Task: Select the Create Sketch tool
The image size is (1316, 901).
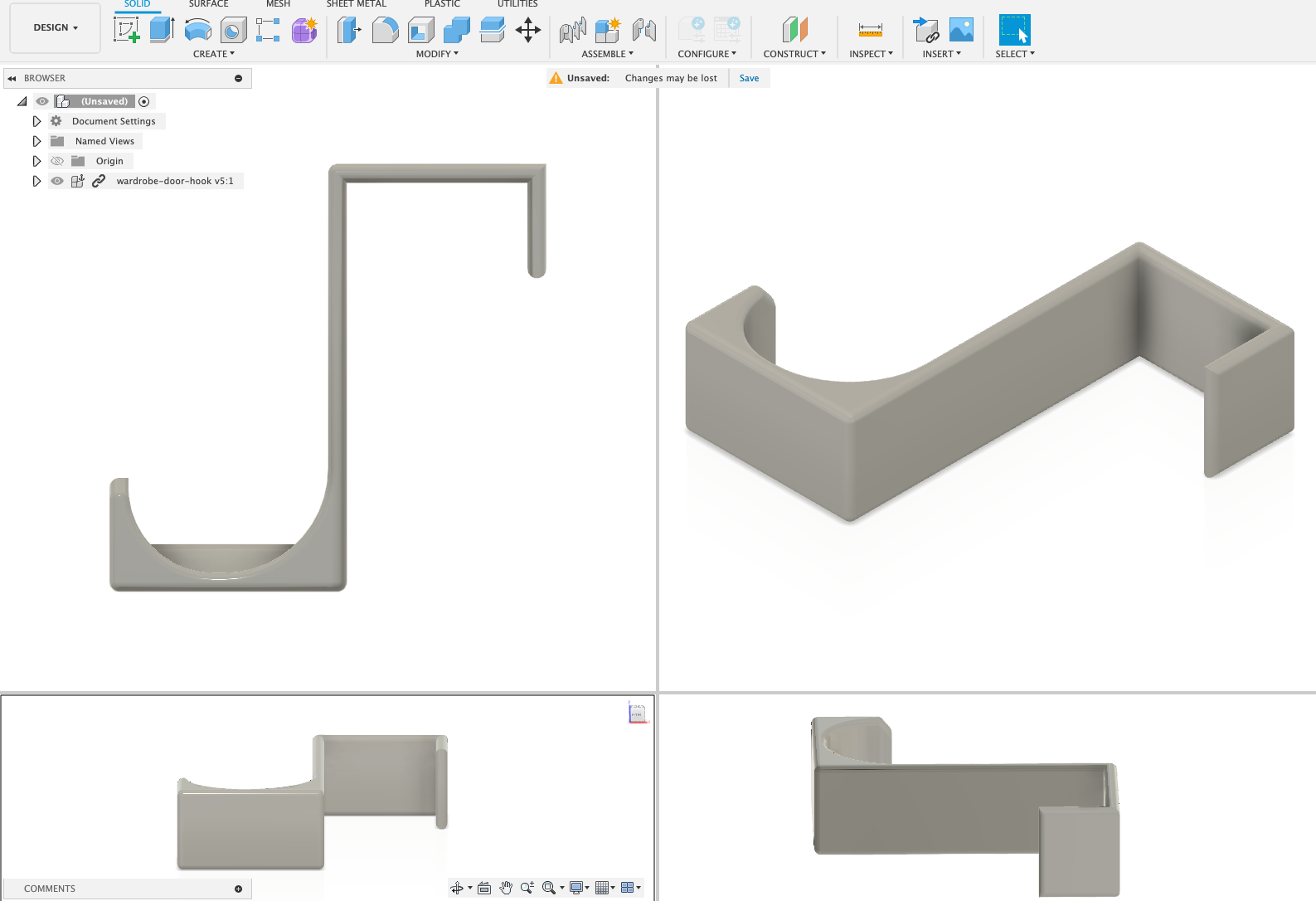Action: click(x=127, y=31)
